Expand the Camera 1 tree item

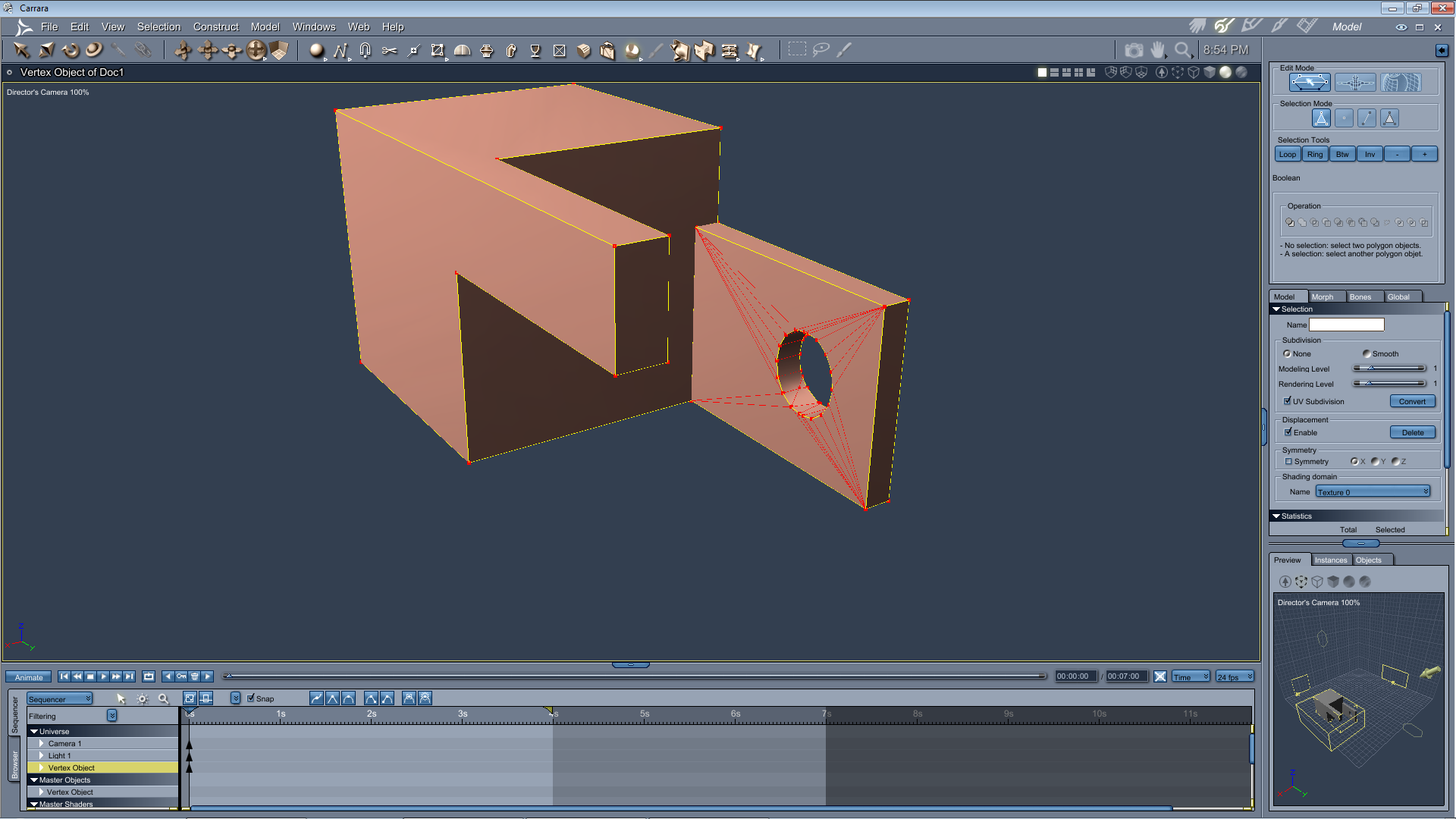tap(42, 744)
